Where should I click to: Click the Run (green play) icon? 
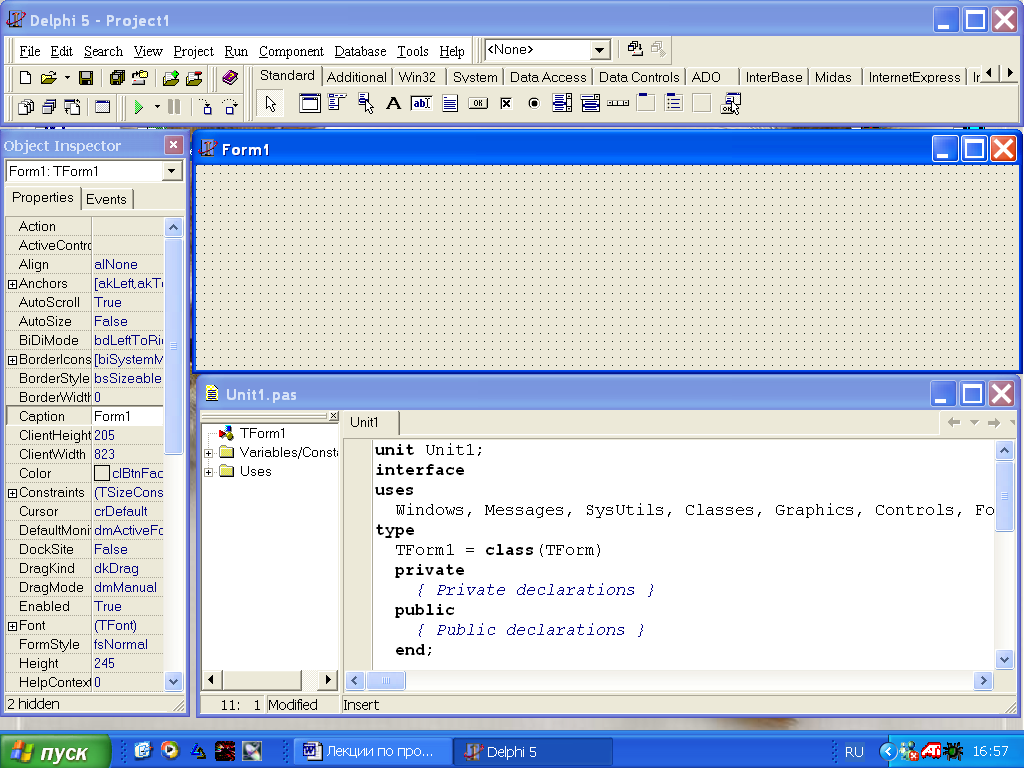[139, 107]
